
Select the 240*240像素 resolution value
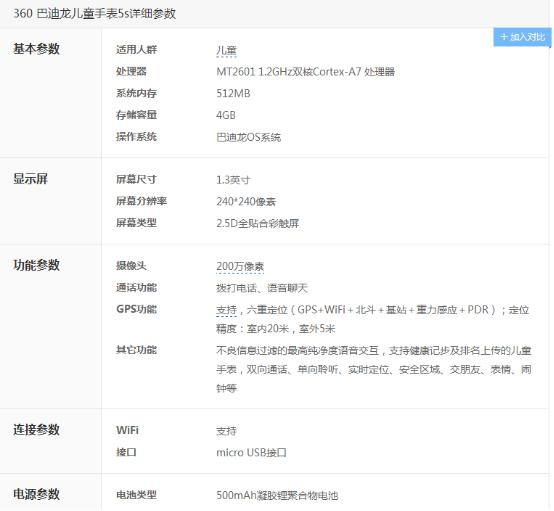[246, 201]
